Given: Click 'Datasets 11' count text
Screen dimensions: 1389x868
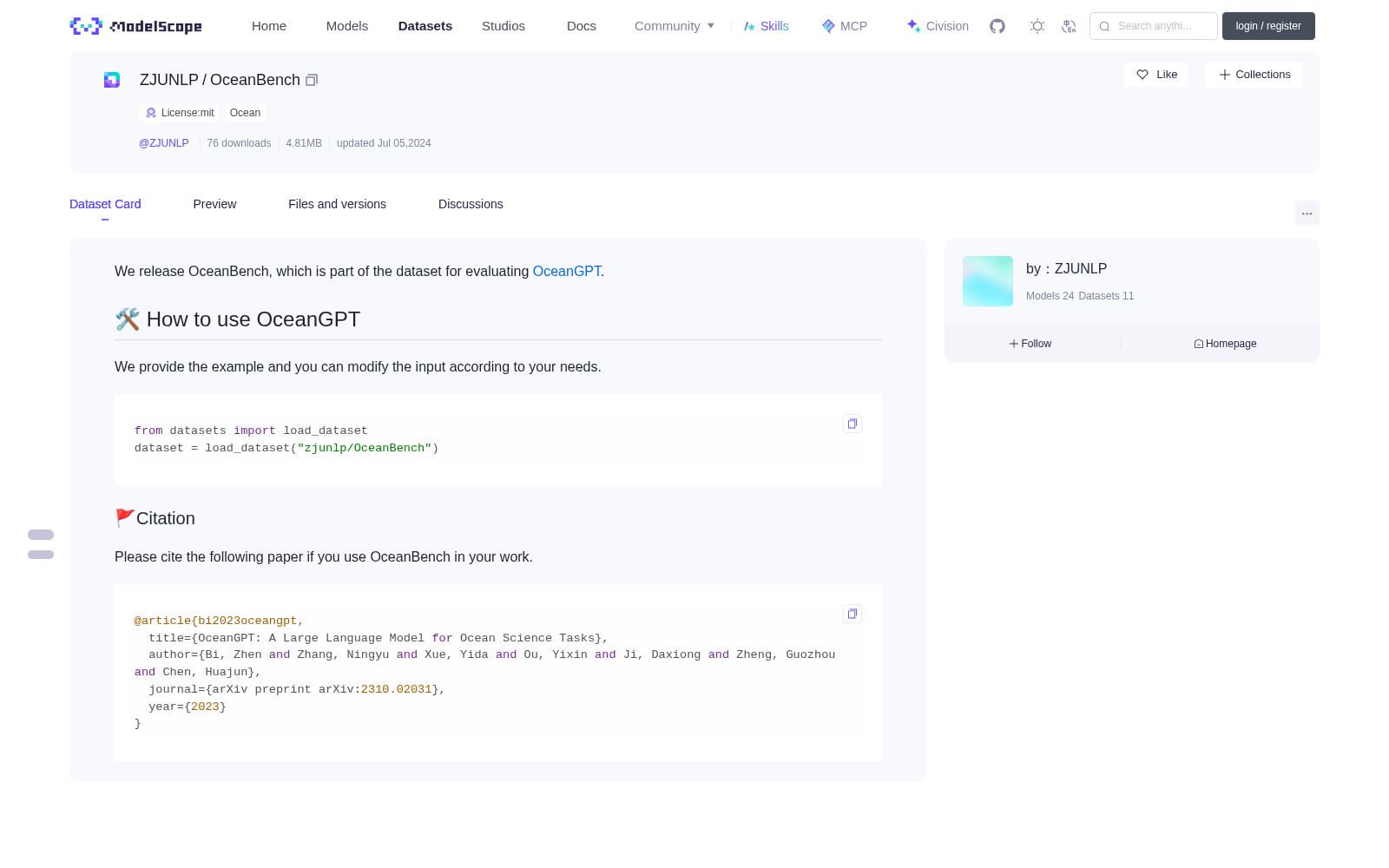Looking at the screenshot, I should pyautogui.click(x=1106, y=296).
